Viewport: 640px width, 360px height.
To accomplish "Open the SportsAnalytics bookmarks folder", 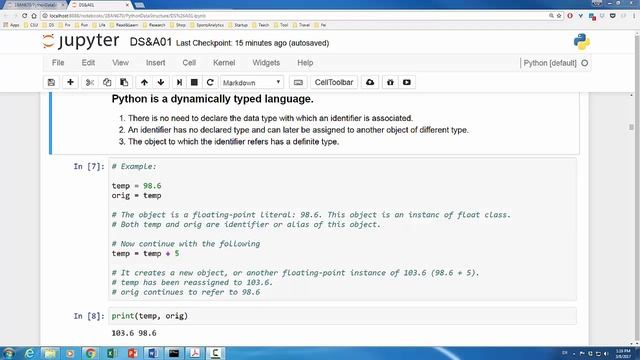I will tap(207, 25).
